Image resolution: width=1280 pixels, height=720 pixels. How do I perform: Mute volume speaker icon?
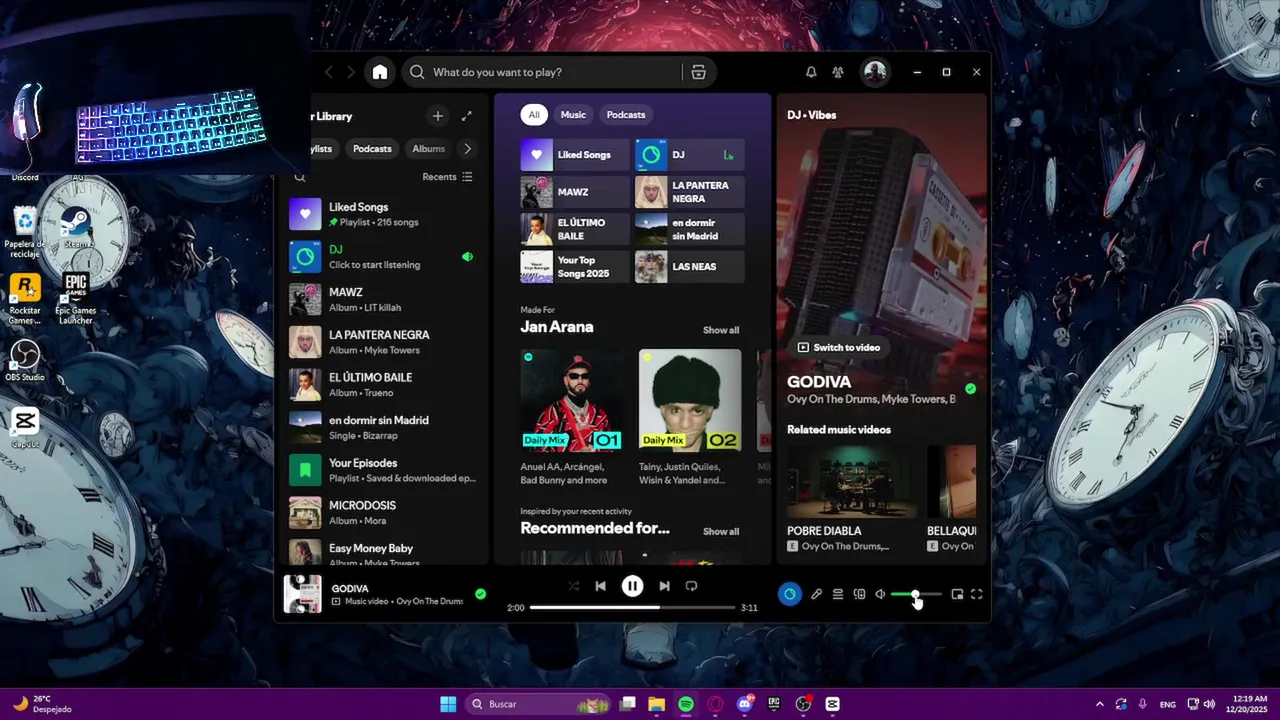click(880, 594)
